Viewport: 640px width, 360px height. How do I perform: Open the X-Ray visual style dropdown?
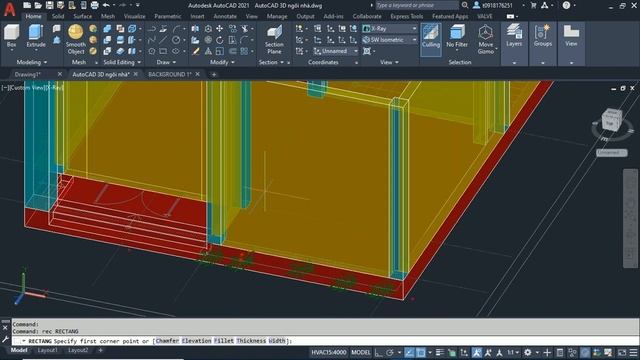(x=390, y=29)
